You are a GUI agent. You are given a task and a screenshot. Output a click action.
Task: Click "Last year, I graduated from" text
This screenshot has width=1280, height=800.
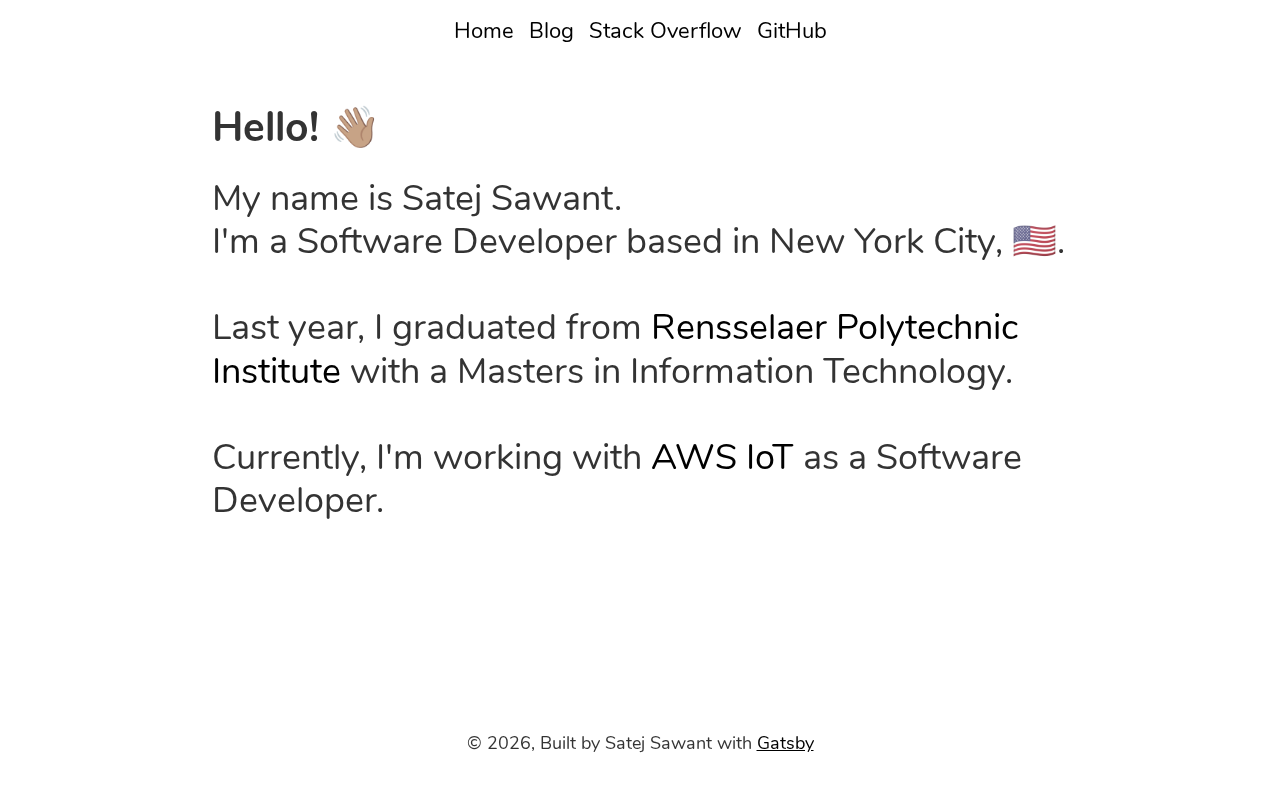click(426, 328)
